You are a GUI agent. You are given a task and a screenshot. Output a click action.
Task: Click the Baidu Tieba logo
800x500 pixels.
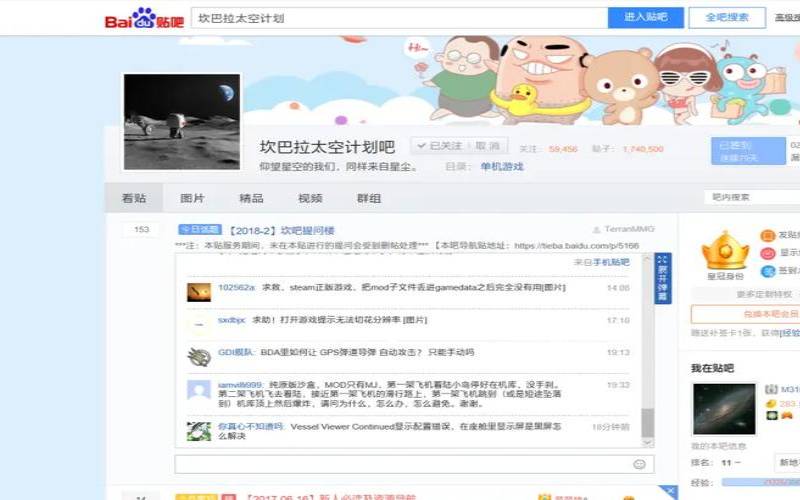[144, 19]
